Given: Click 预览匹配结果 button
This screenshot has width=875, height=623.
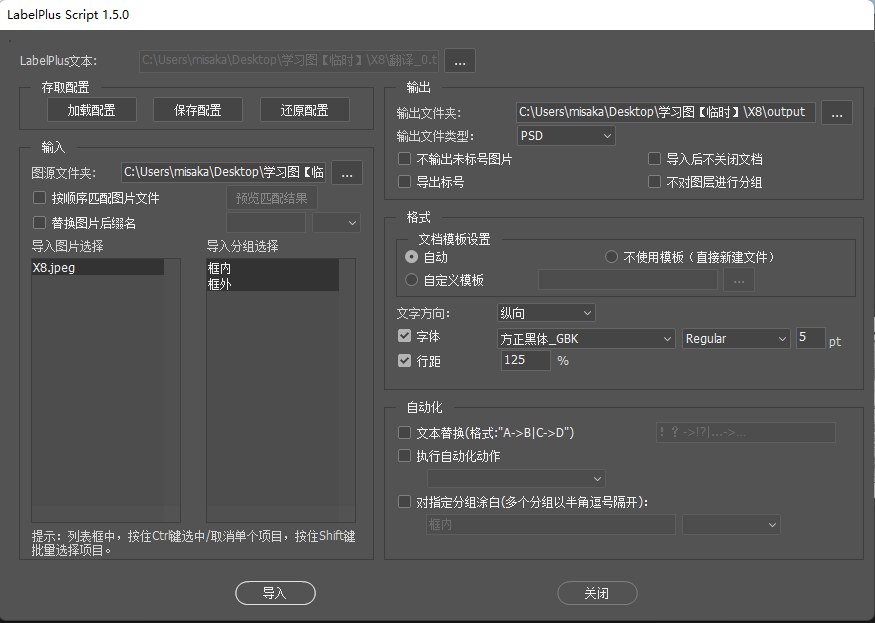Looking at the screenshot, I should click(272, 198).
